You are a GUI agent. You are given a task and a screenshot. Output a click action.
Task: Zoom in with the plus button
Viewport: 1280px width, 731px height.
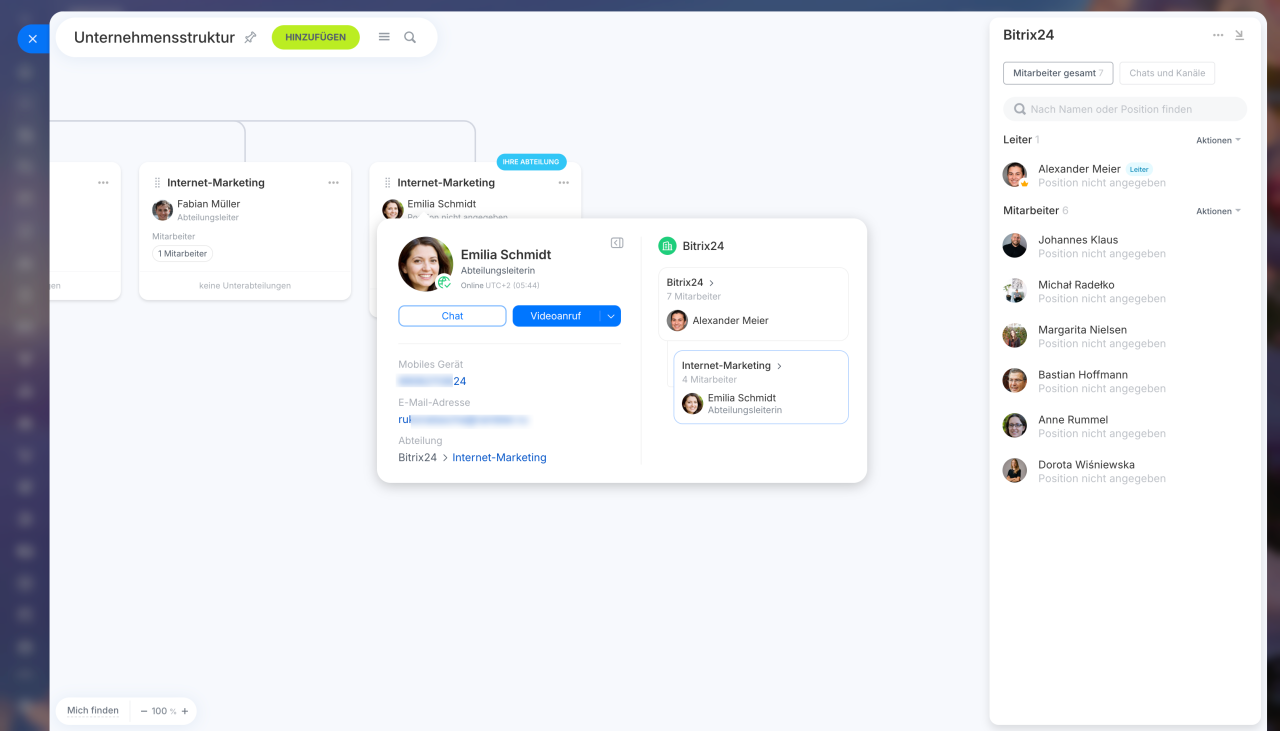click(x=185, y=711)
